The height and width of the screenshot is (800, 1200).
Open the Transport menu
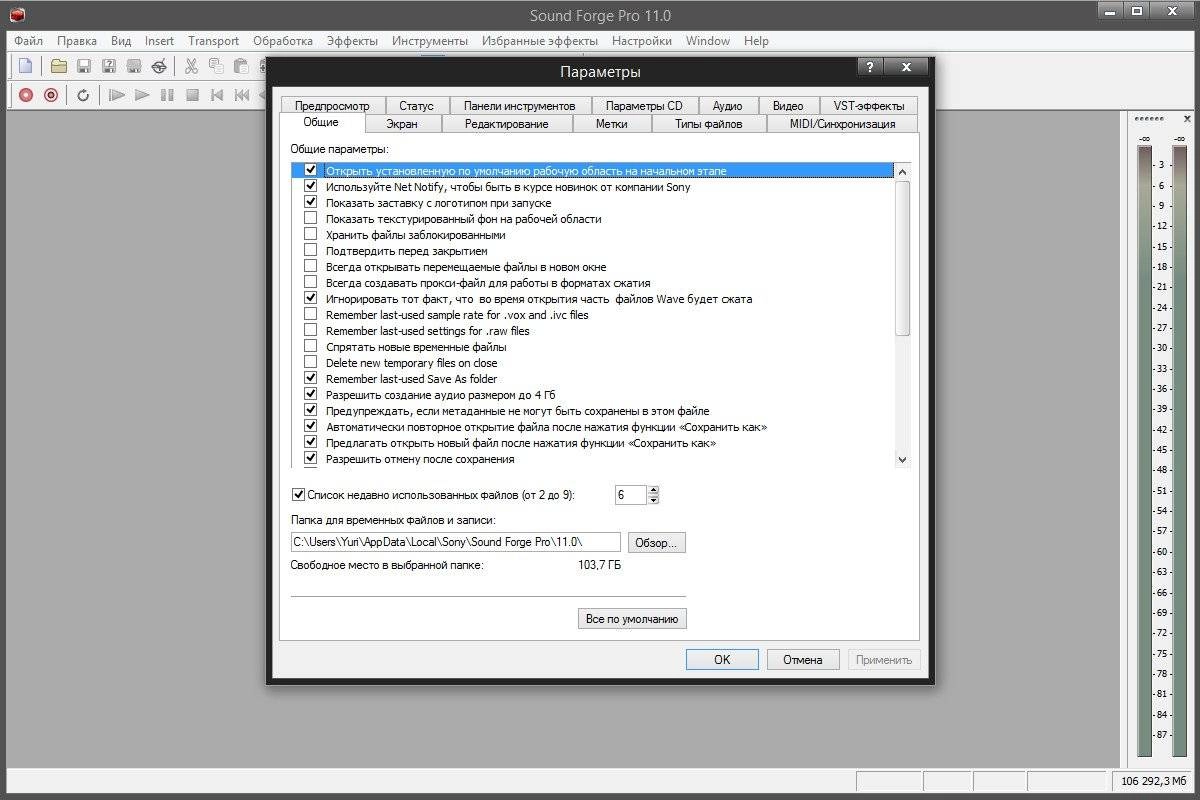coord(213,41)
